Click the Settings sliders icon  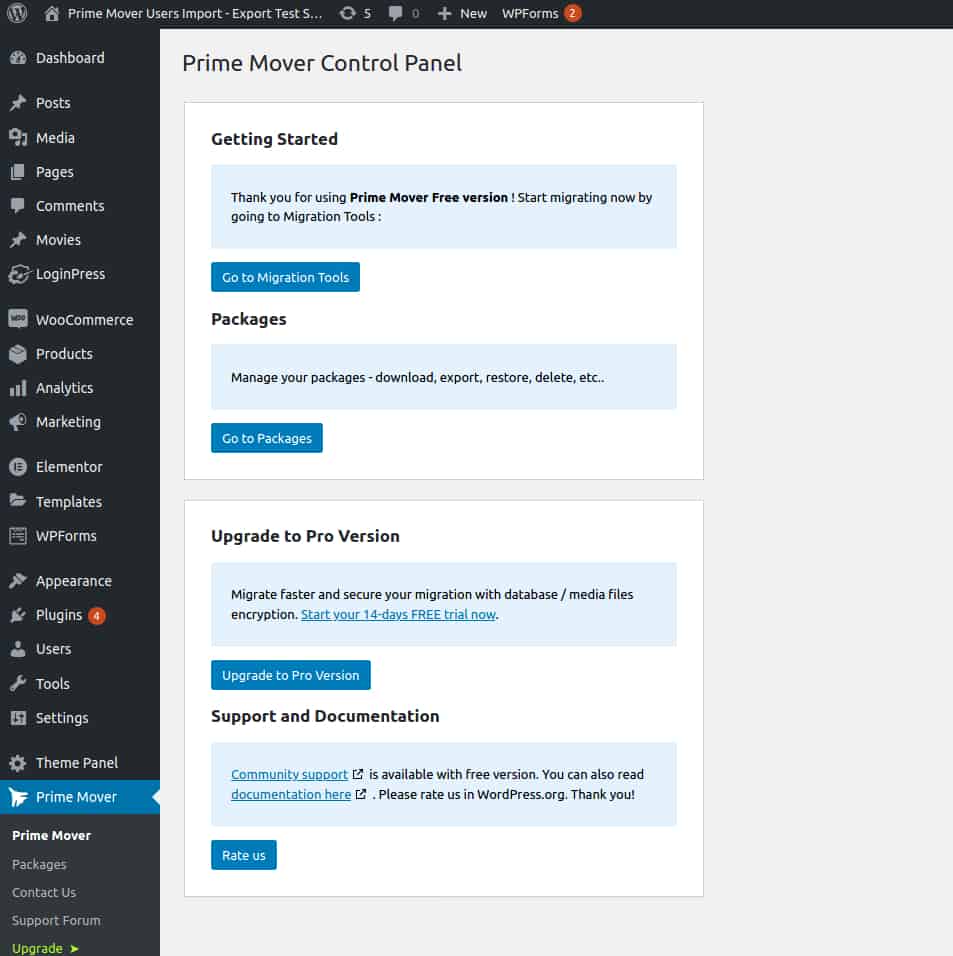(x=18, y=718)
